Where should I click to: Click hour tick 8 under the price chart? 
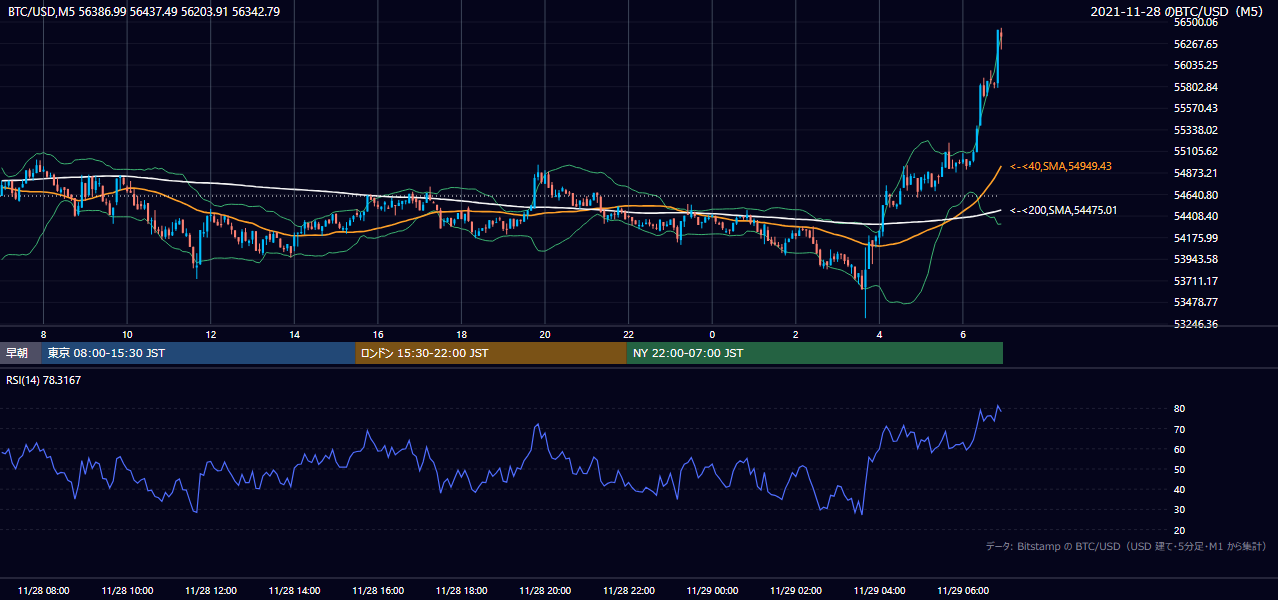coord(43,334)
